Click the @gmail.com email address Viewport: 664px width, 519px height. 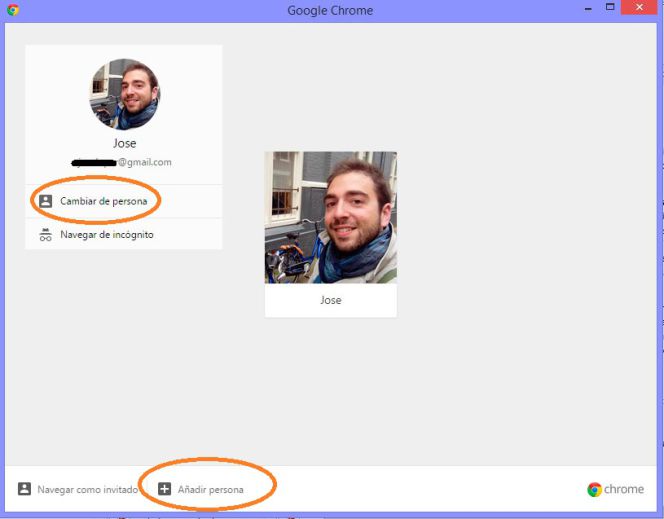point(122,162)
